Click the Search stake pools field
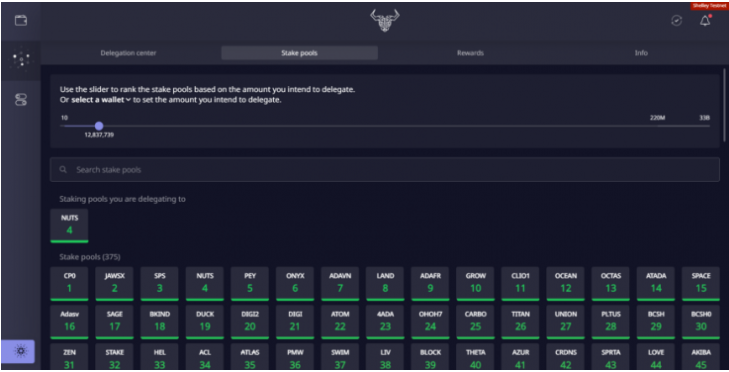Image resolution: width=729 pixels, height=372 pixels. (384, 170)
